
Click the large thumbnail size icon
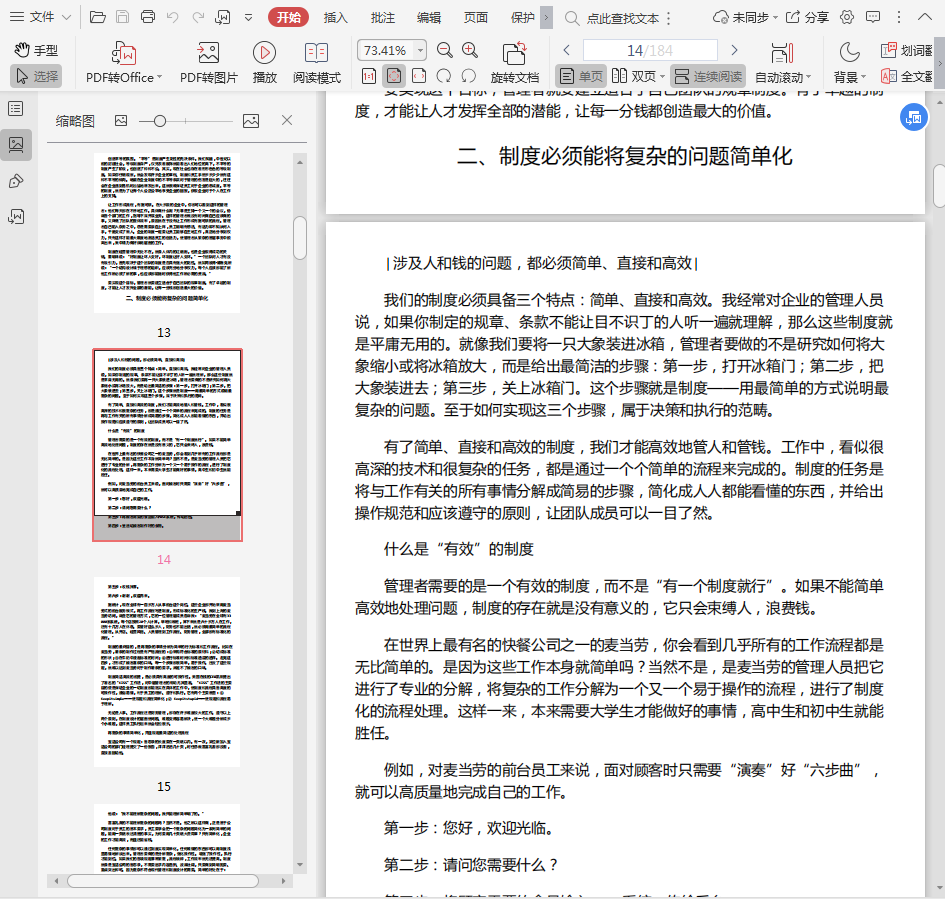coord(251,121)
